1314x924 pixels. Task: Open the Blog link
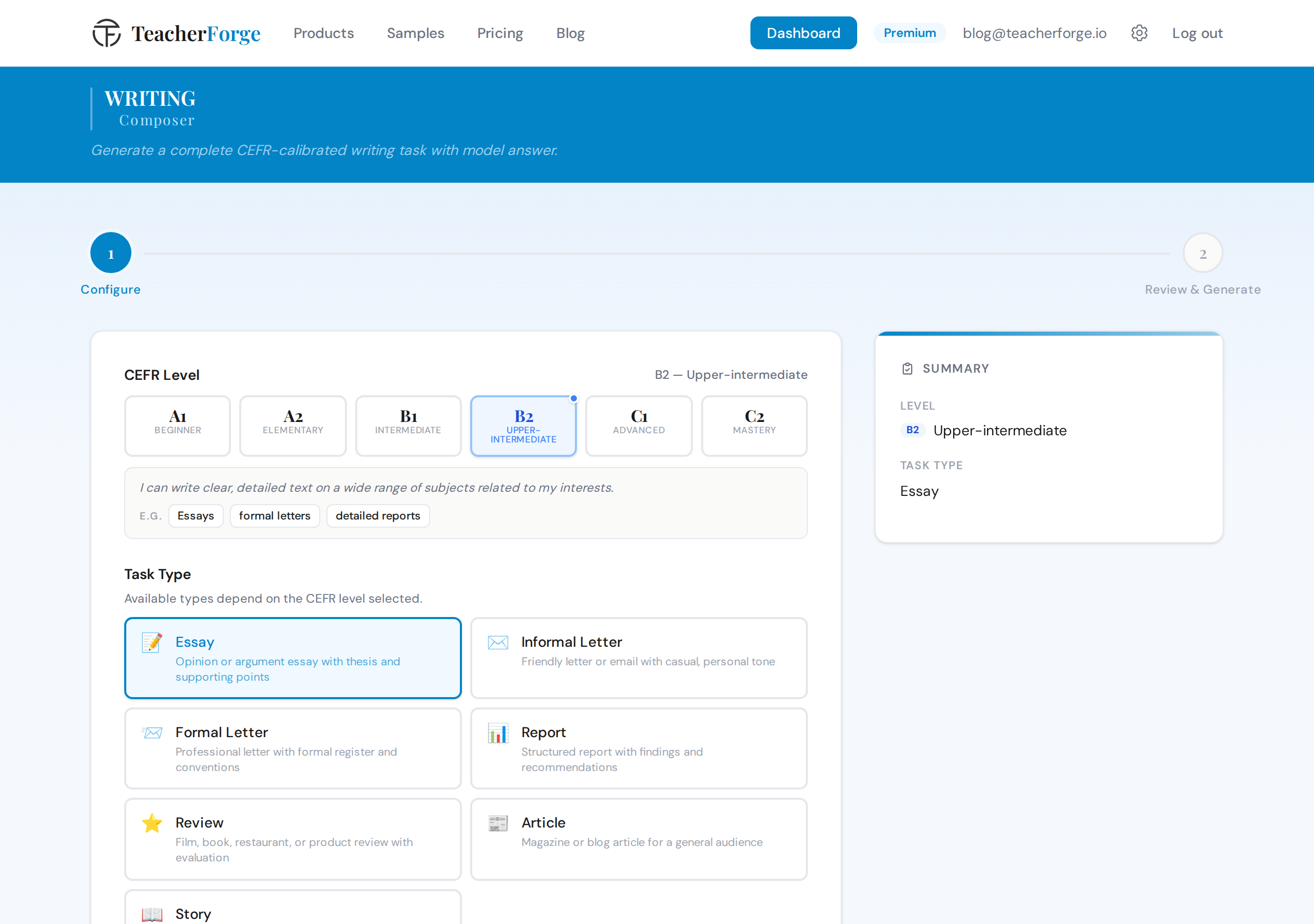(x=570, y=33)
